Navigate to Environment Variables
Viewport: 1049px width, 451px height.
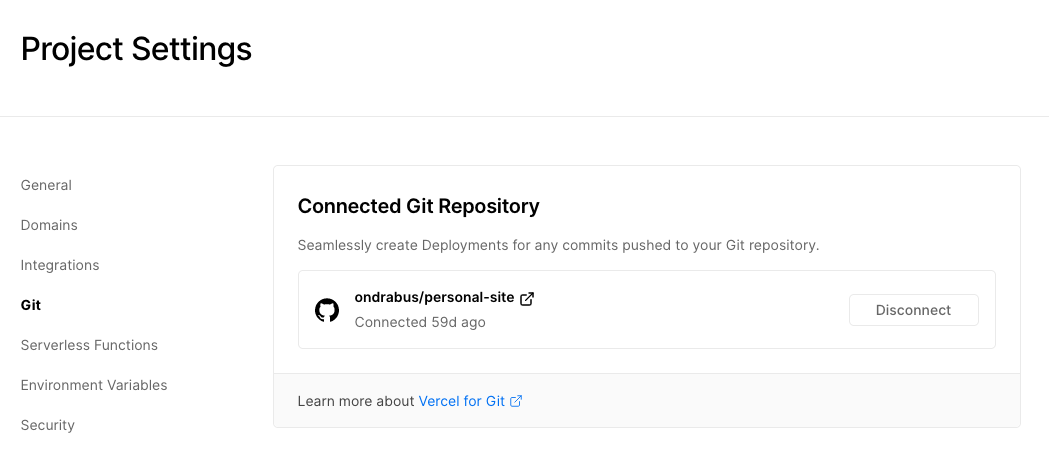pos(94,385)
